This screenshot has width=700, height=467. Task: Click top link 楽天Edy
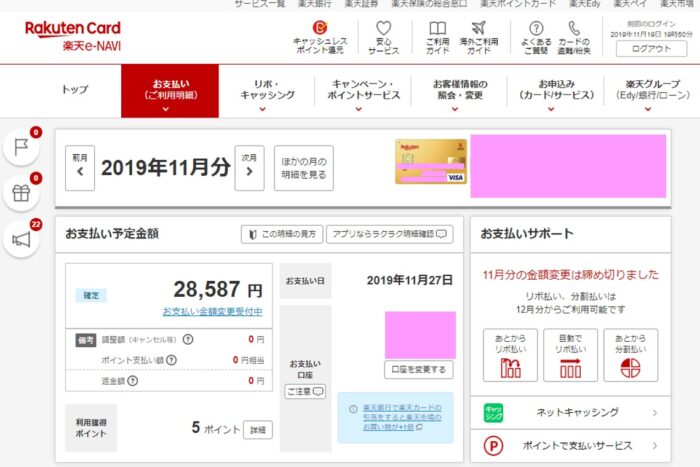tap(584, 4)
